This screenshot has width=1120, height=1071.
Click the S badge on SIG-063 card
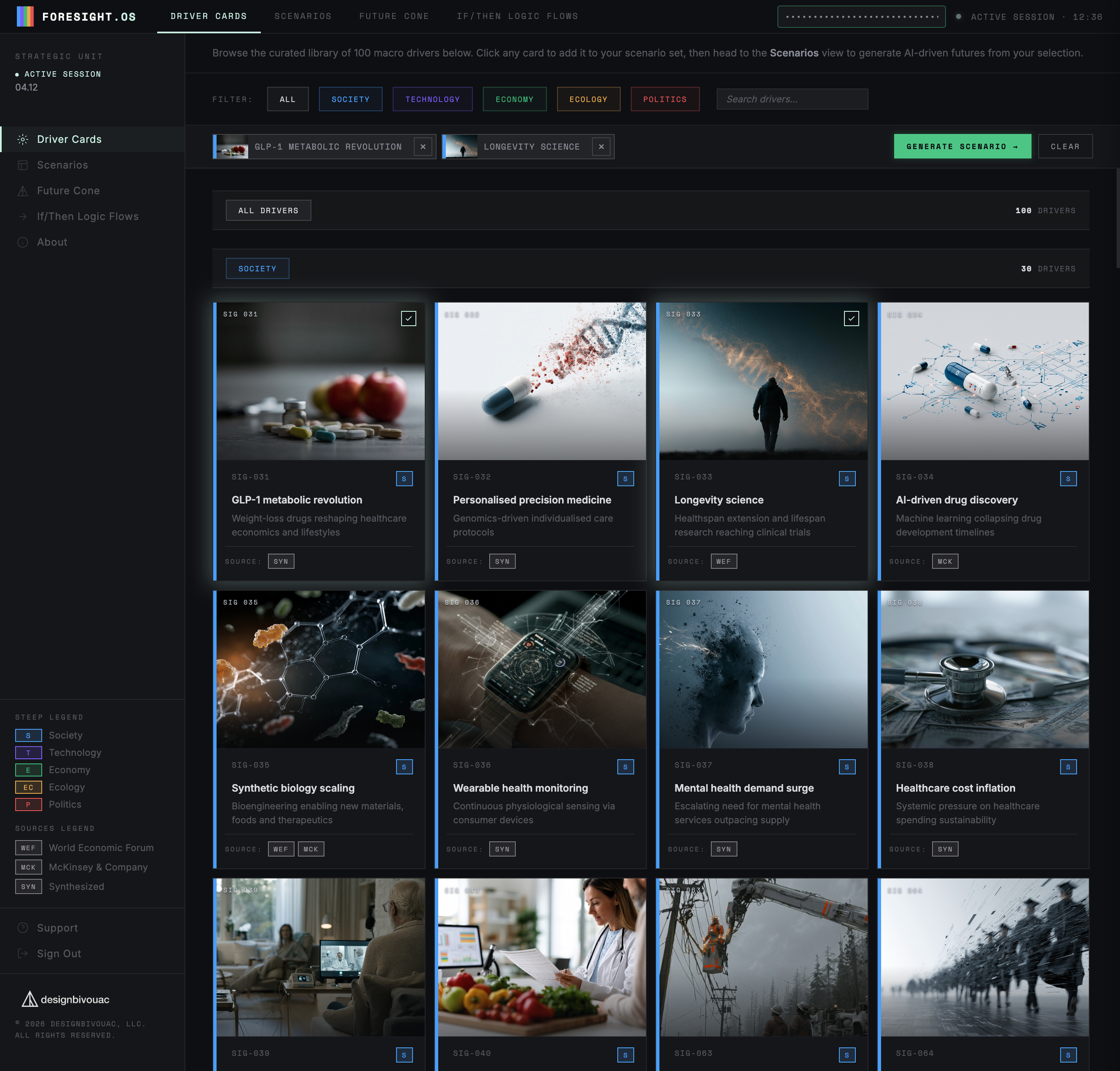click(847, 1055)
